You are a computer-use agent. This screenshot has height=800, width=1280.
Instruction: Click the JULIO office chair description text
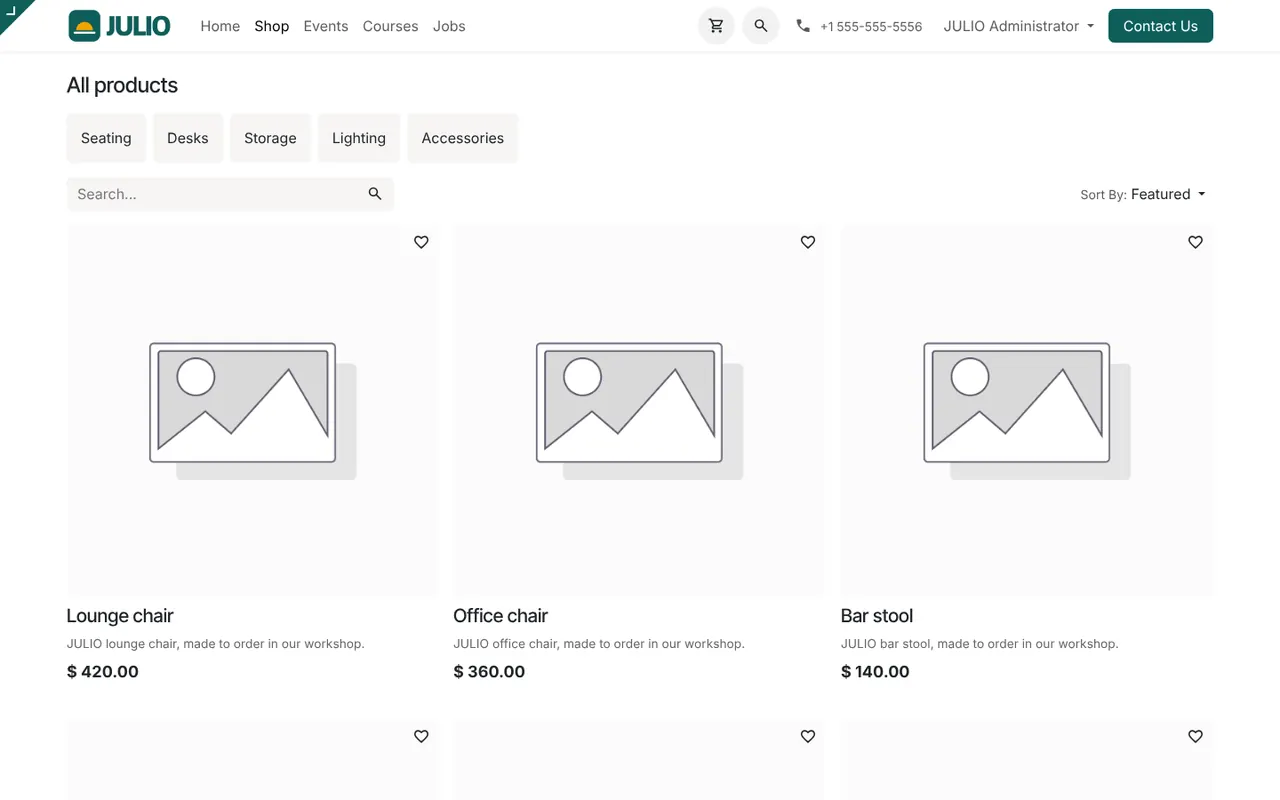pyautogui.click(x=599, y=644)
